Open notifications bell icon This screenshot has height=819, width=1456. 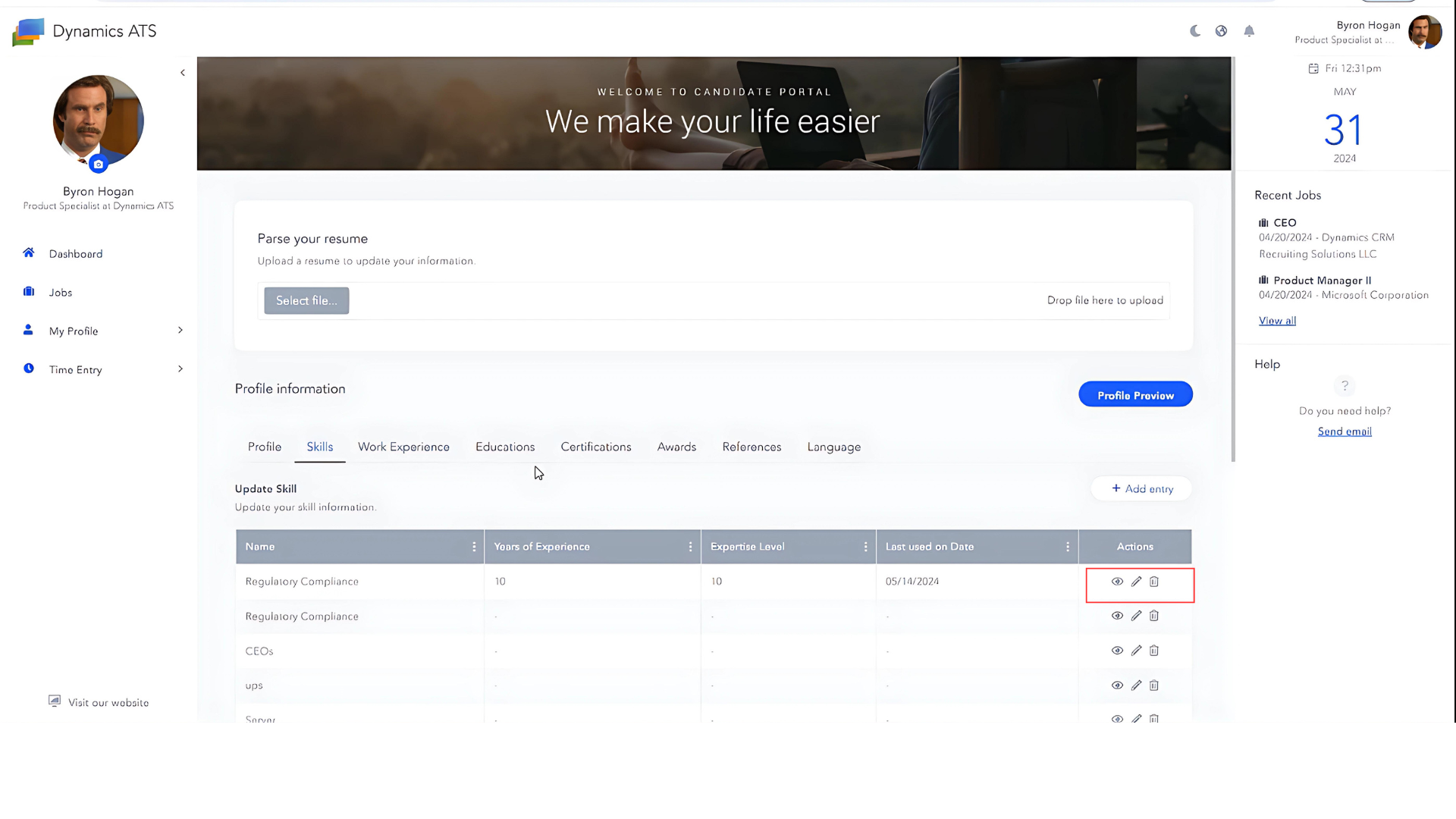(1249, 31)
